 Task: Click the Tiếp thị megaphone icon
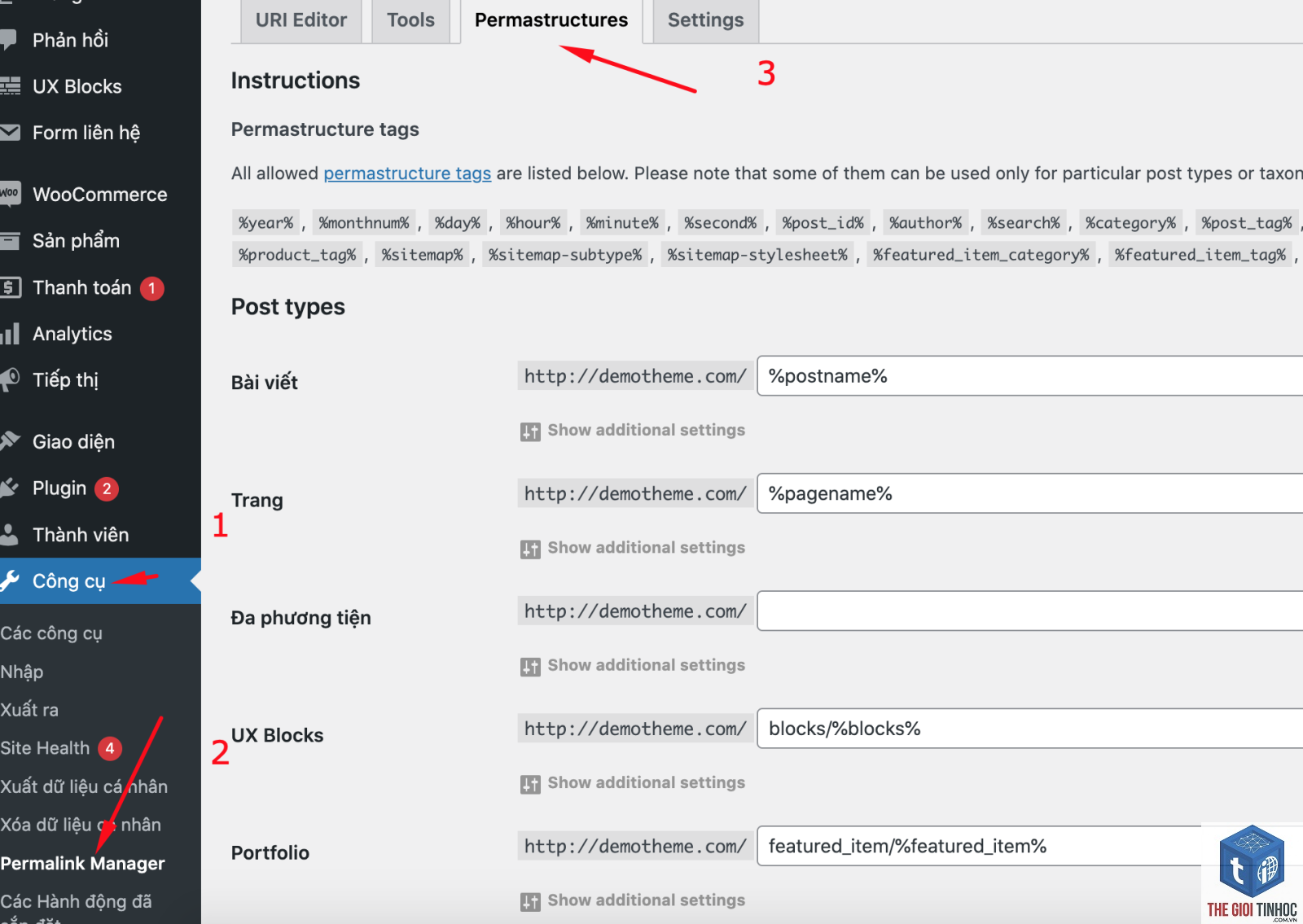[x=10, y=379]
